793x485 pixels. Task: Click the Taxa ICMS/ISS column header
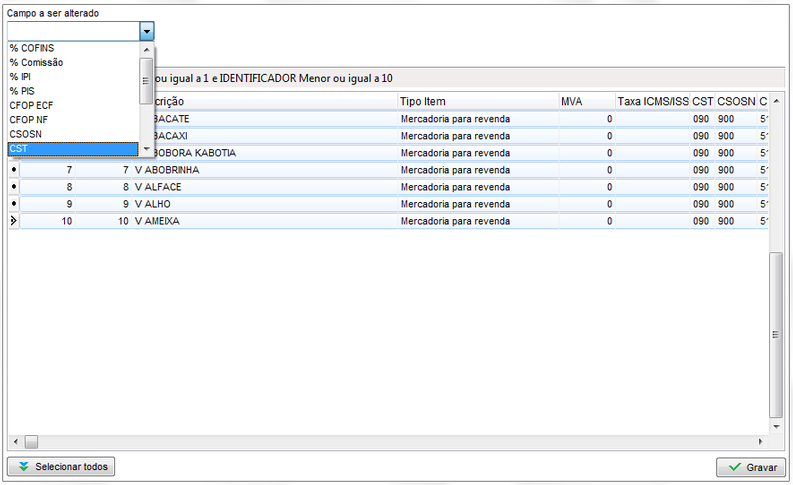[652, 102]
